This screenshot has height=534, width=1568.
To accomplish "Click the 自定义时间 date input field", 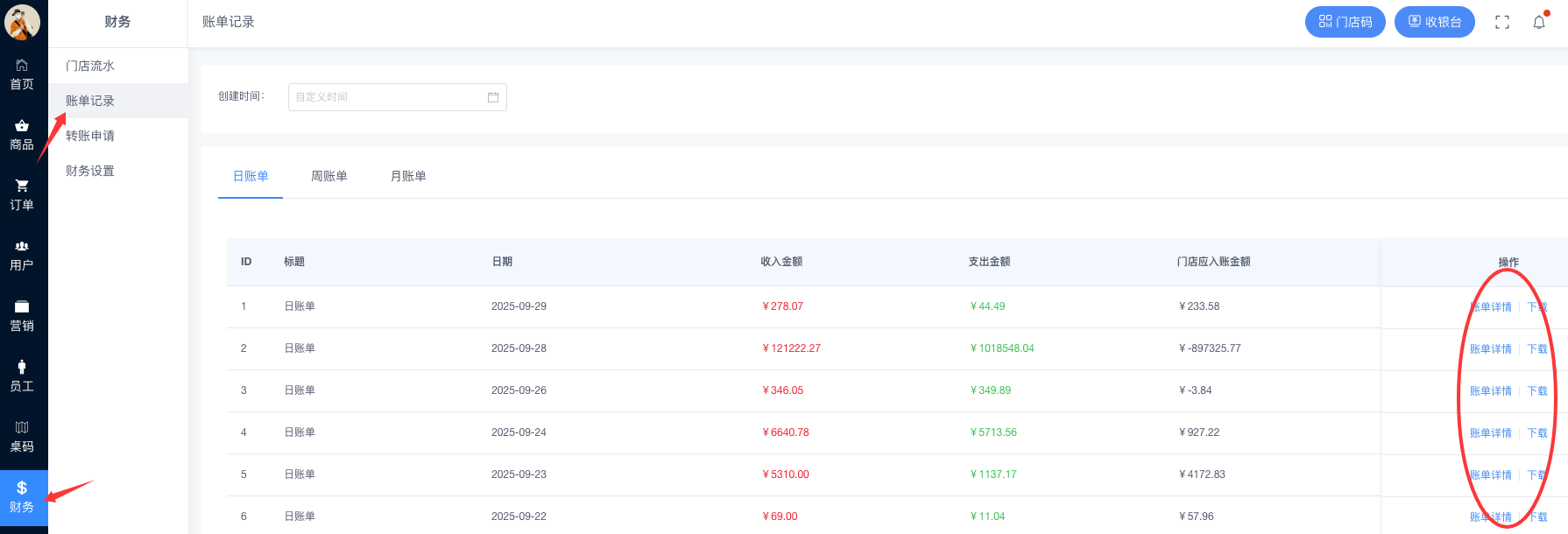I will pos(385,97).
